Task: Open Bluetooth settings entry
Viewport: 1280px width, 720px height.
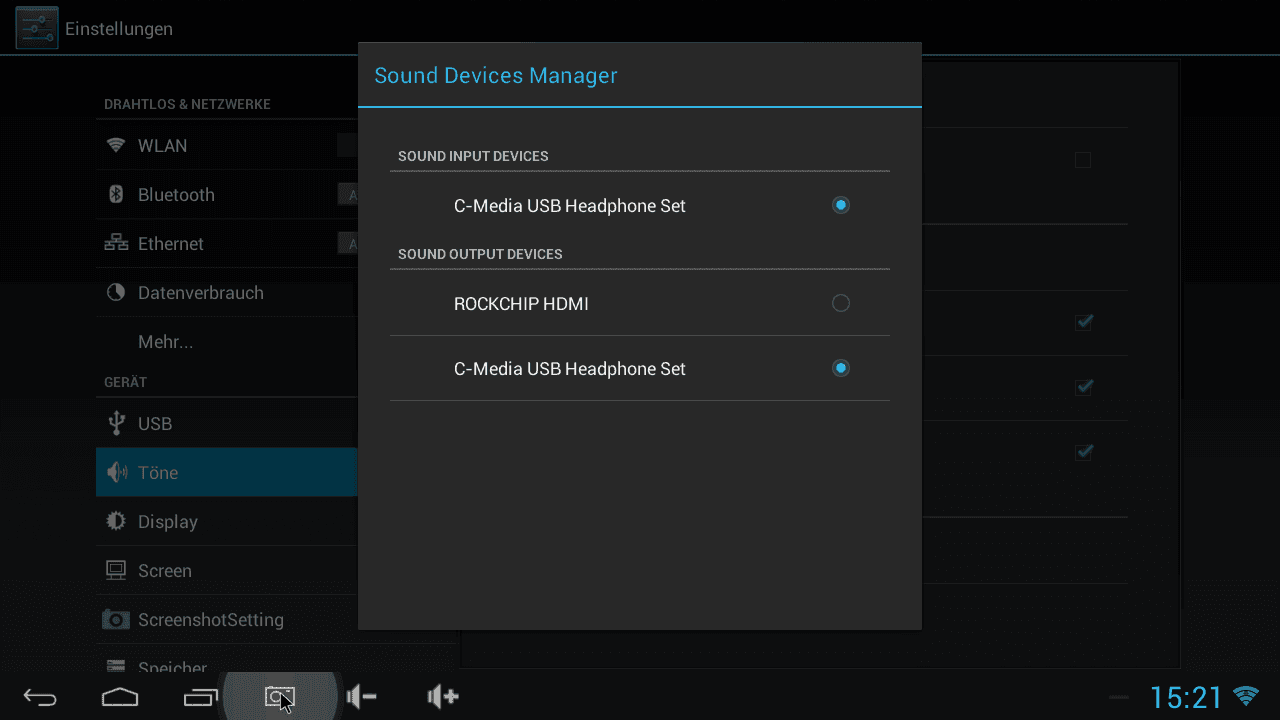Action: click(x=227, y=195)
